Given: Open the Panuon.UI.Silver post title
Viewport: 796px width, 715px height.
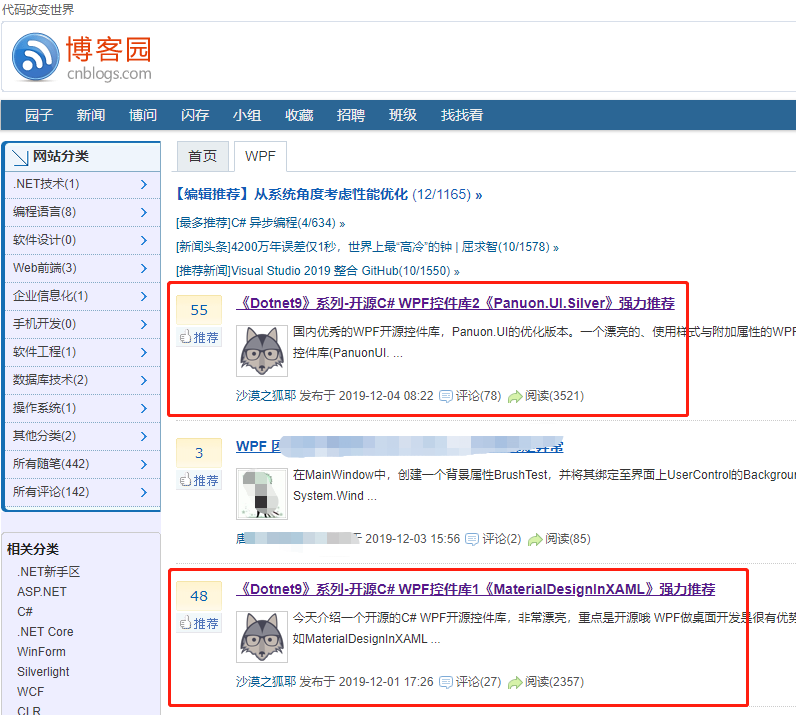Looking at the screenshot, I should (455, 303).
